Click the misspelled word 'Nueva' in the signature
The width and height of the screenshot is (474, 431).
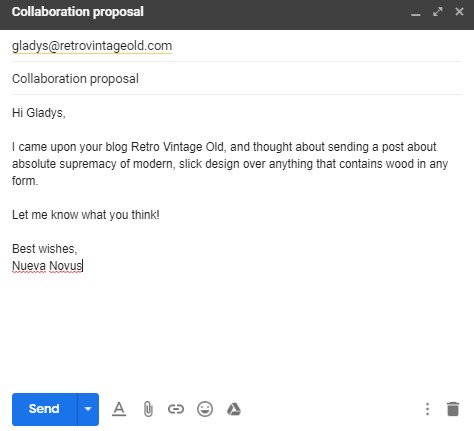tap(29, 266)
